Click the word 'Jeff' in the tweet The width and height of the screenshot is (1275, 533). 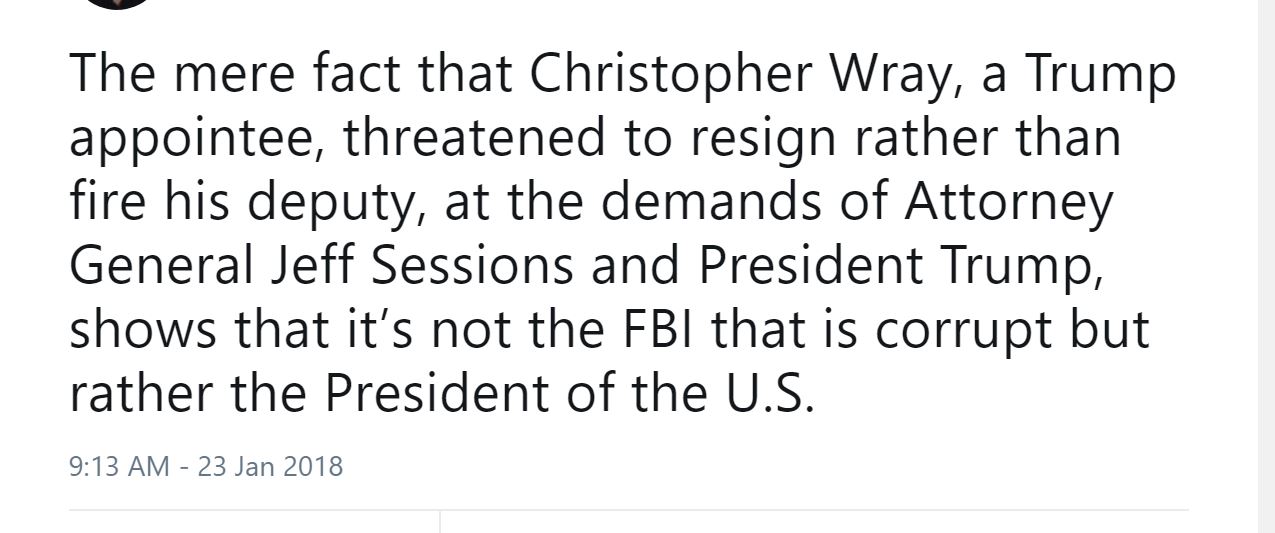304,264
